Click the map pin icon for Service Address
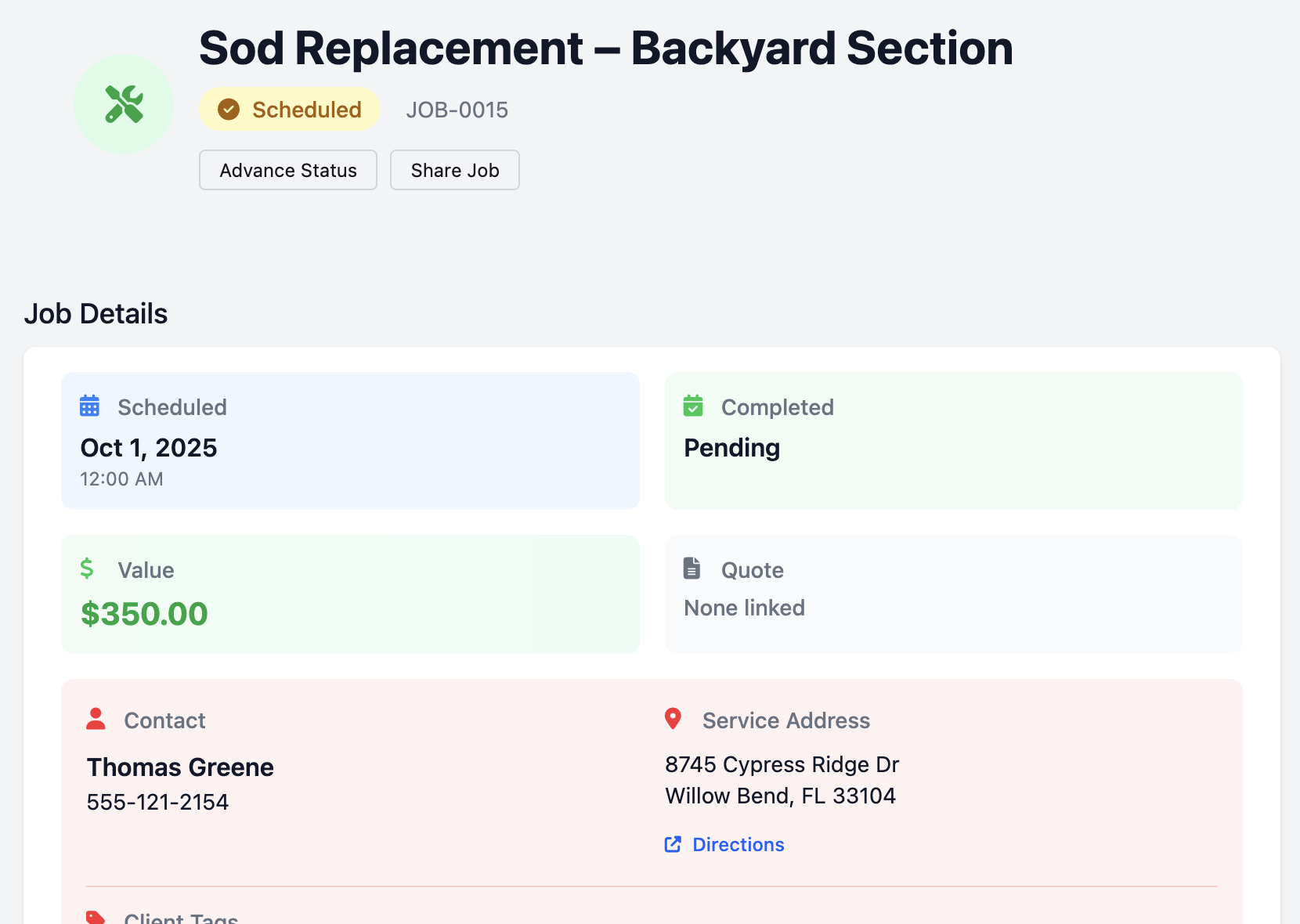 click(673, 719)
